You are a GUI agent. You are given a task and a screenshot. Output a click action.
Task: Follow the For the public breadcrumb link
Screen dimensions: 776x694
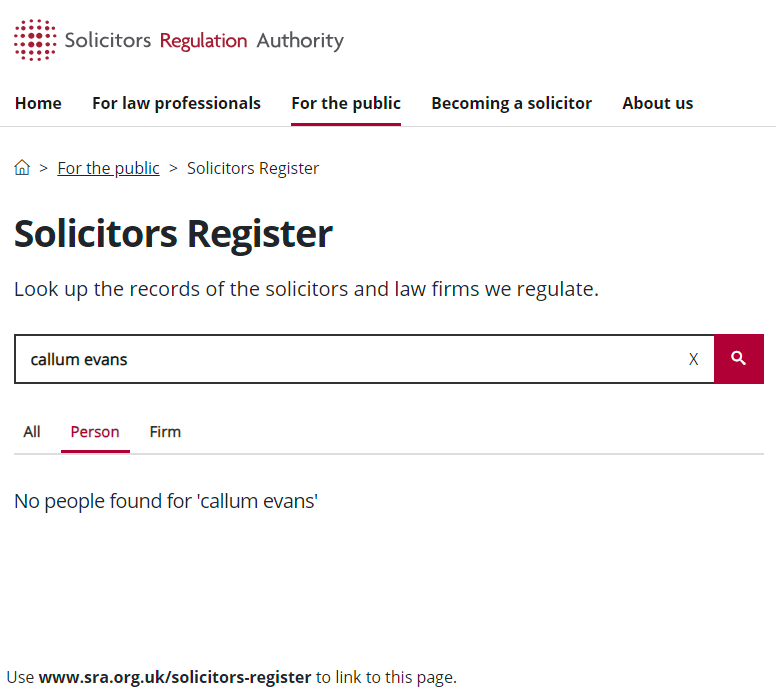coord(108,168)
